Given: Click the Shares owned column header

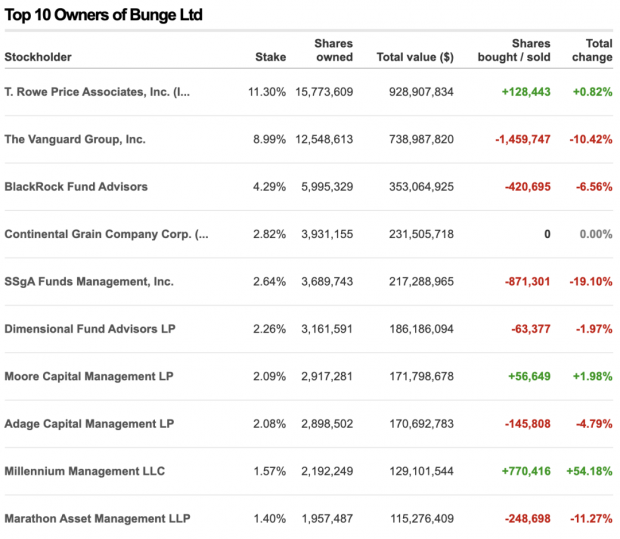Looking at the screenshot, I should click(x=334, y=50).
